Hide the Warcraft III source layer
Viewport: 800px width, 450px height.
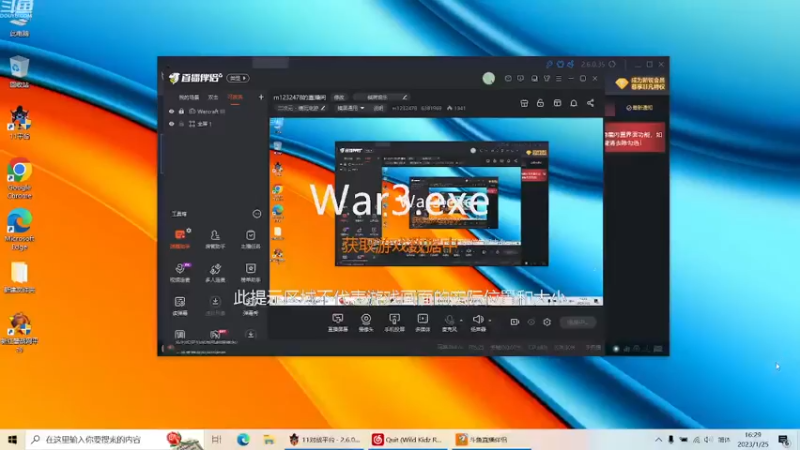coord(171,111)
